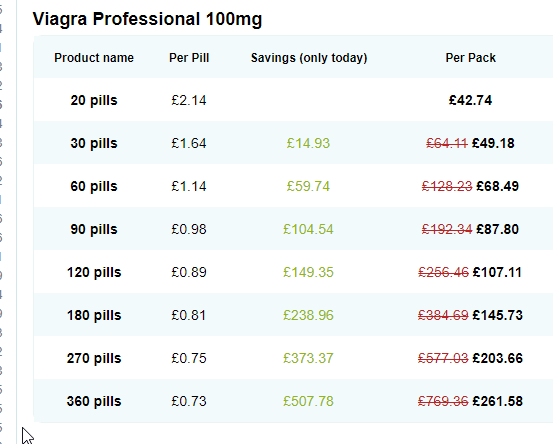
Task: Click the £49.18 discounted pack price
Action: [493, 143]
